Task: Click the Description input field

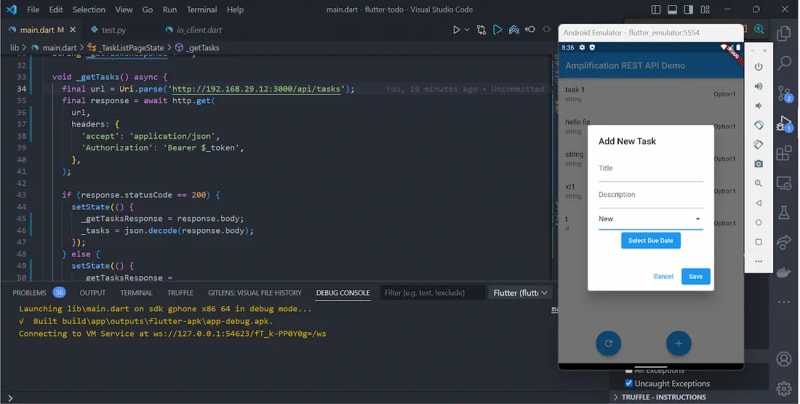Action: coord(651,196)
